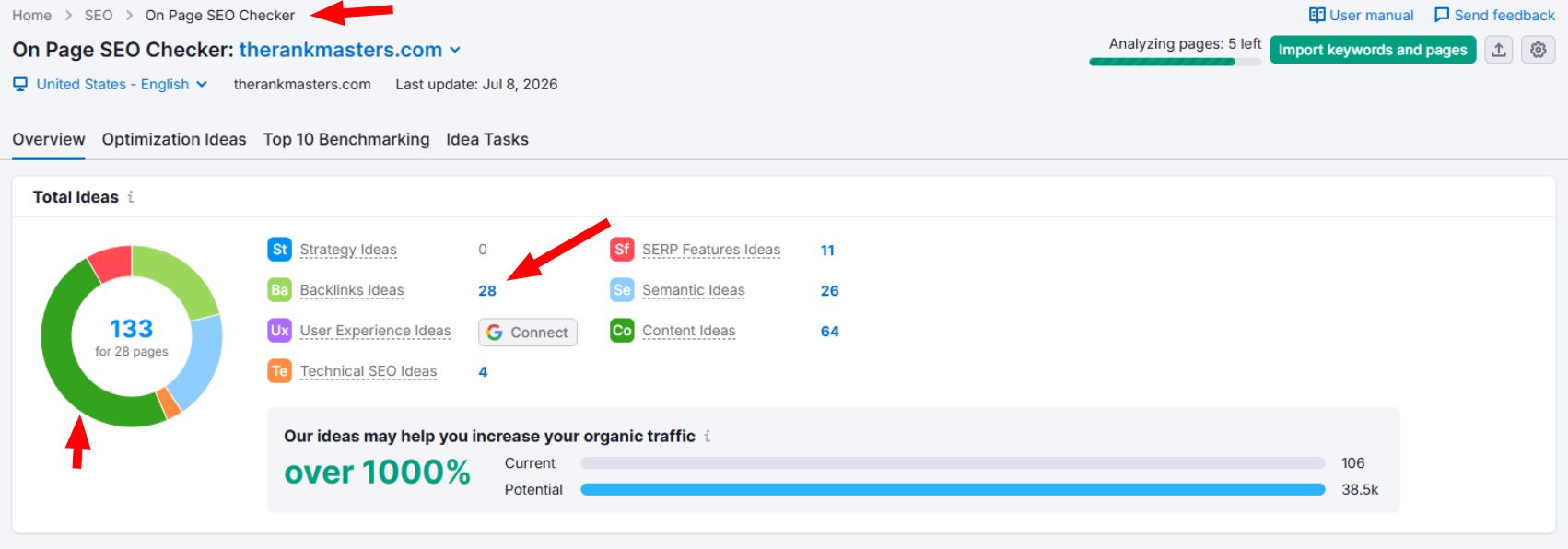Select the Idea Tasks tab
1568x549 pixels.
[487, 139]
